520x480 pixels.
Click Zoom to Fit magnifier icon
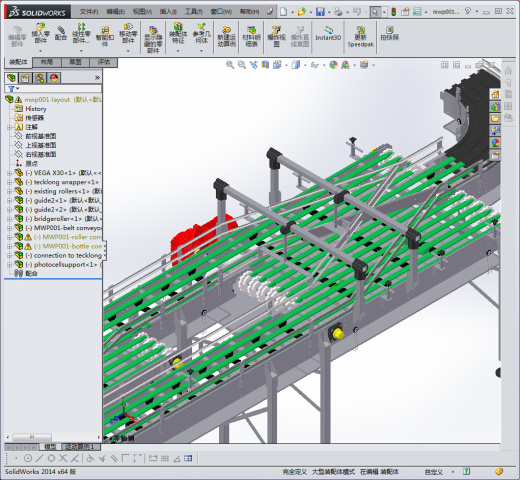pos(230,65)
